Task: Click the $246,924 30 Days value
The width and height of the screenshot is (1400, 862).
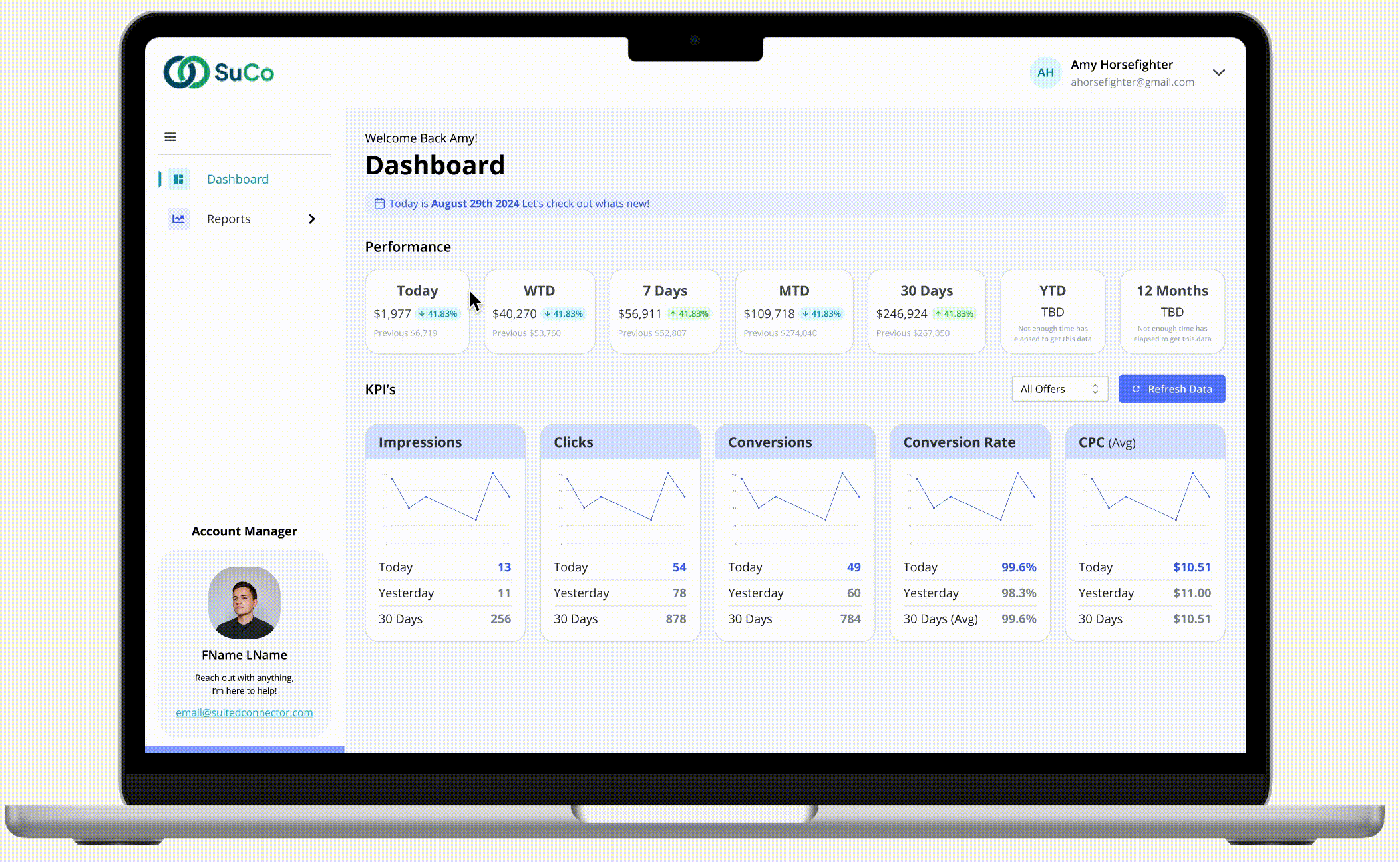Action: click(902, 313)
